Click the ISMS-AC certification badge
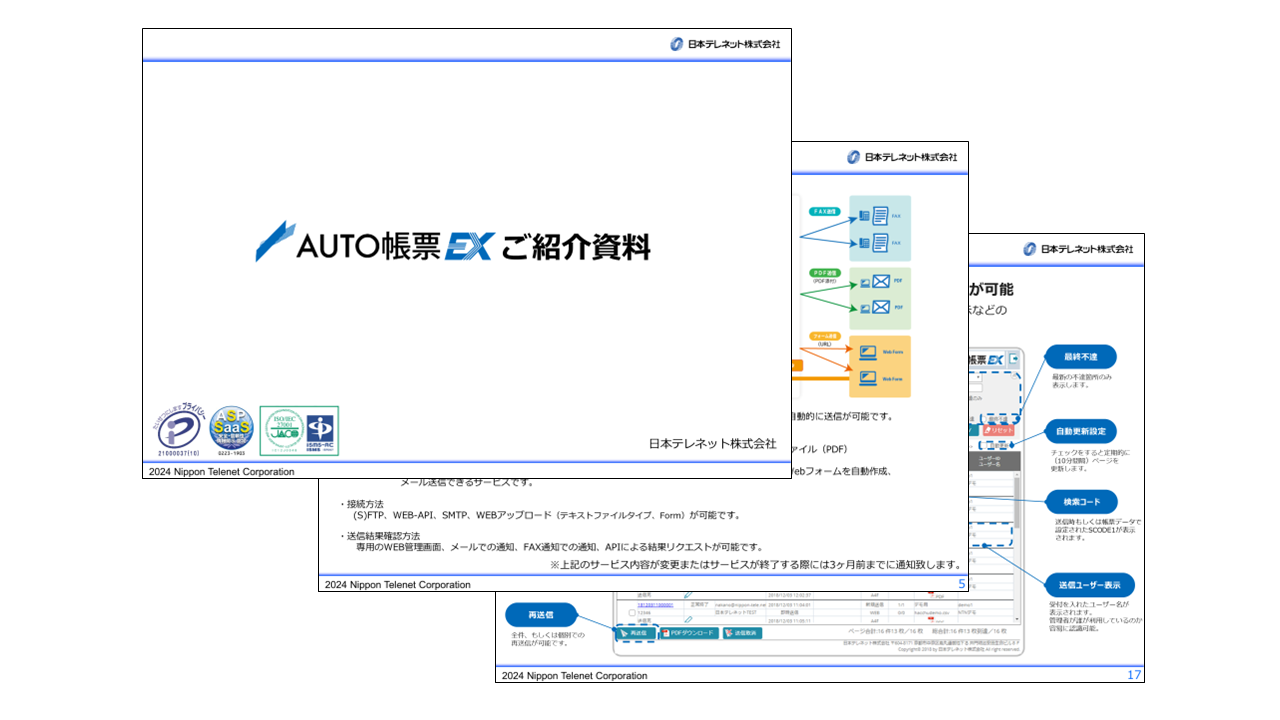 pos(320,431)
